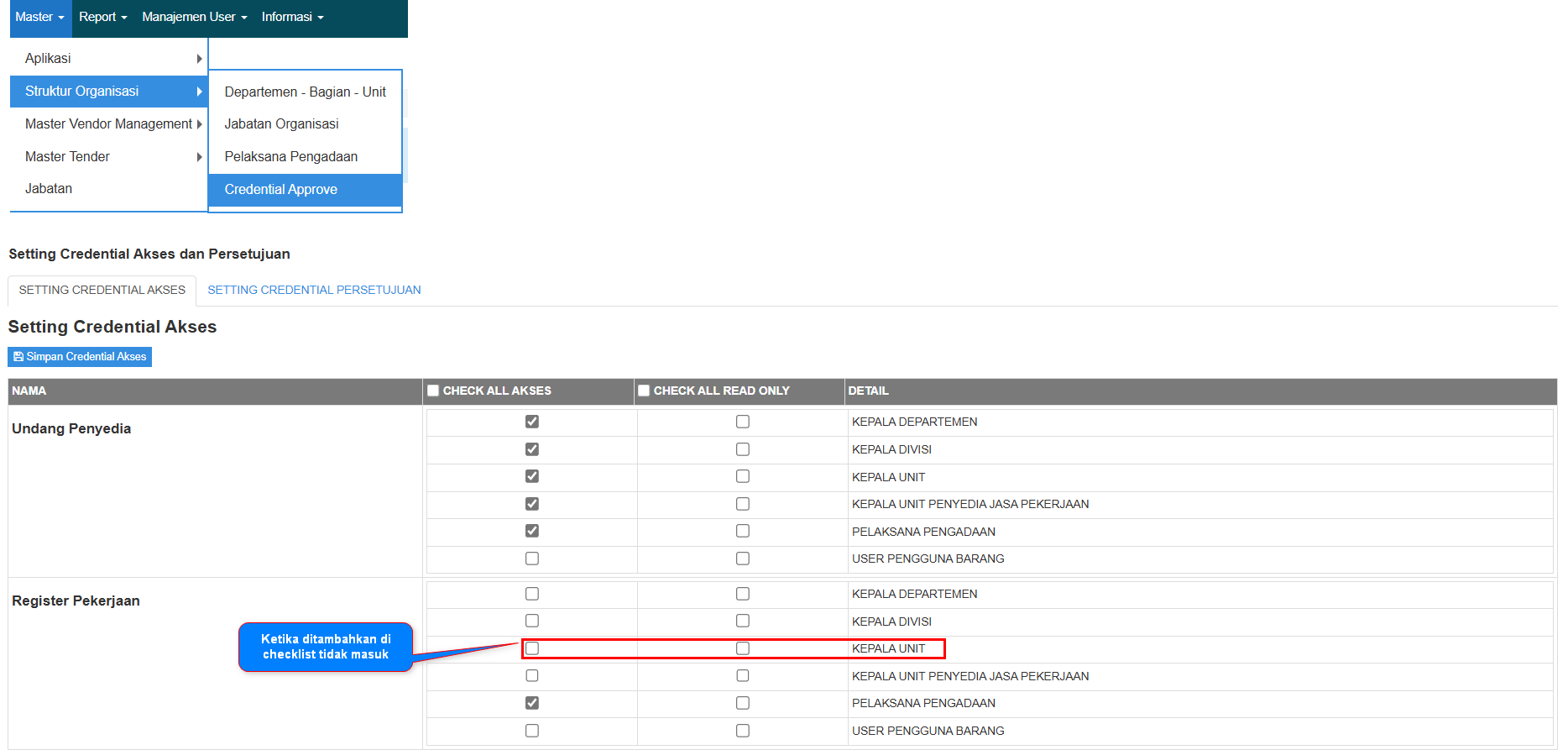Expand the Aplikasi submenu arrow

[x=199, y=59]
